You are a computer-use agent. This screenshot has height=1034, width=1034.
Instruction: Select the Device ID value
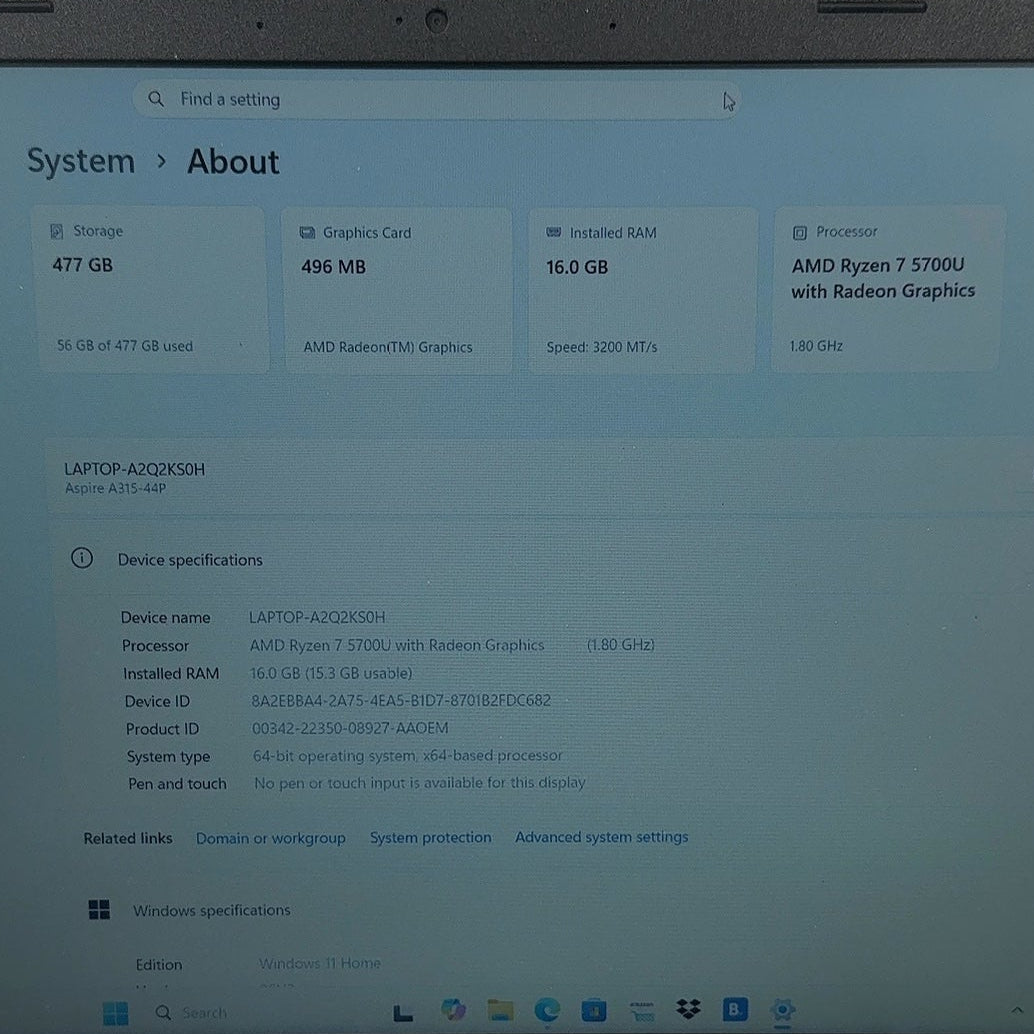[x=401, y=700]
